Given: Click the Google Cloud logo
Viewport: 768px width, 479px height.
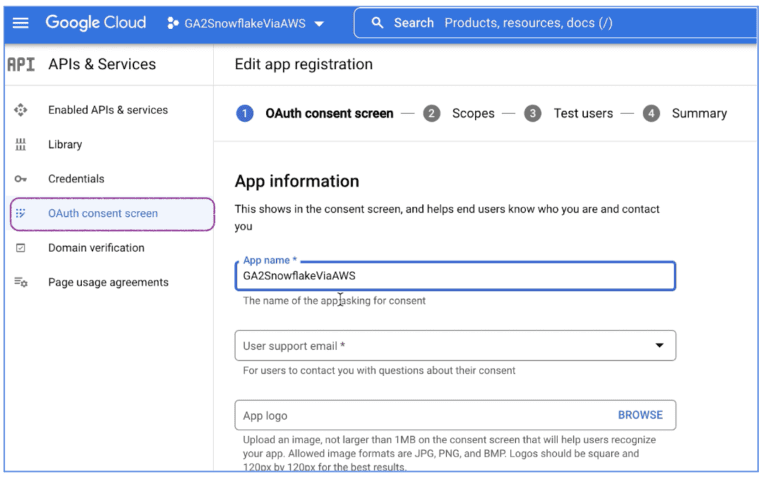Looking at the screenshot, I should coord(96,23).
